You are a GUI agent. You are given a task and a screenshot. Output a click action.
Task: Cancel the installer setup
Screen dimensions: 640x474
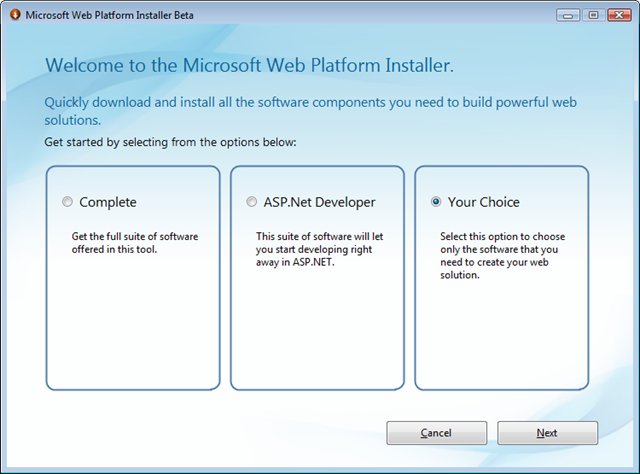click(x=437, y=433)
